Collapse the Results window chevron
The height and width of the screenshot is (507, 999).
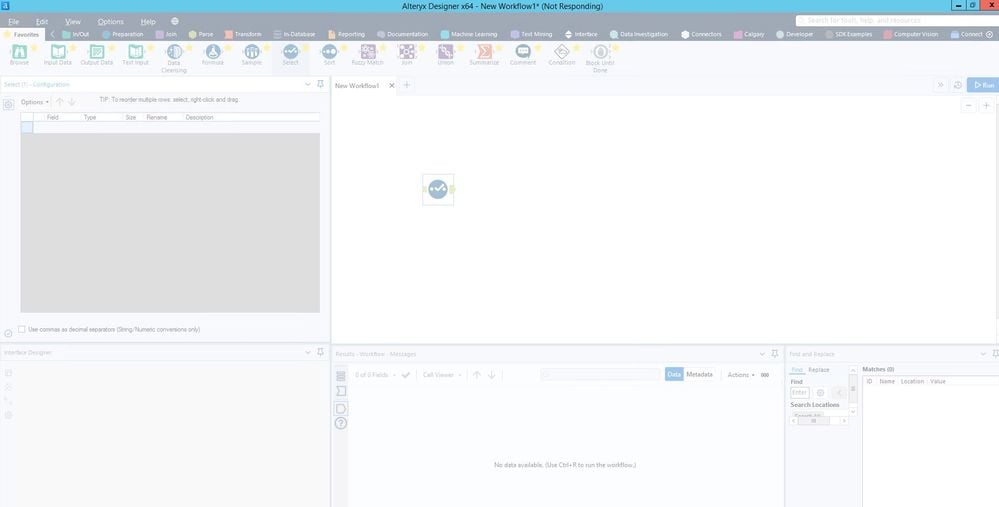pyautogui.click(x=762, y=353)
